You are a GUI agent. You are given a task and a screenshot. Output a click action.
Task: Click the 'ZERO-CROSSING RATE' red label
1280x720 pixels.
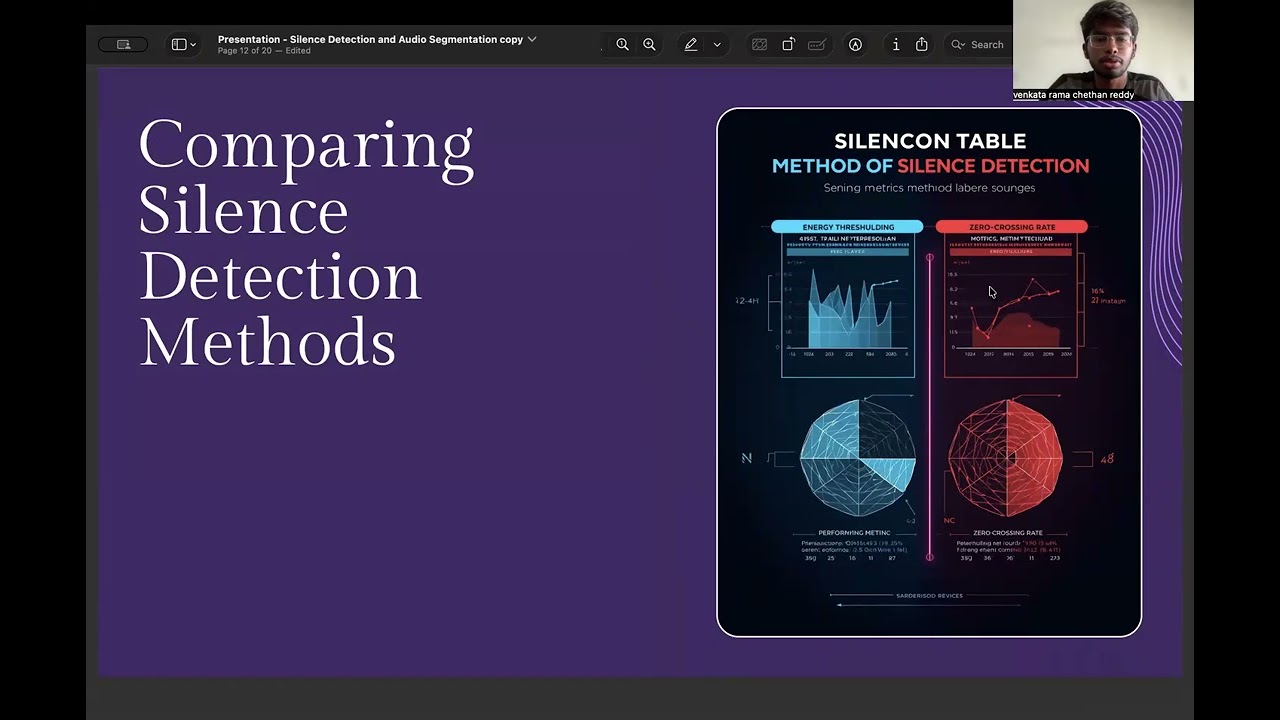[x=1011, y=227]
